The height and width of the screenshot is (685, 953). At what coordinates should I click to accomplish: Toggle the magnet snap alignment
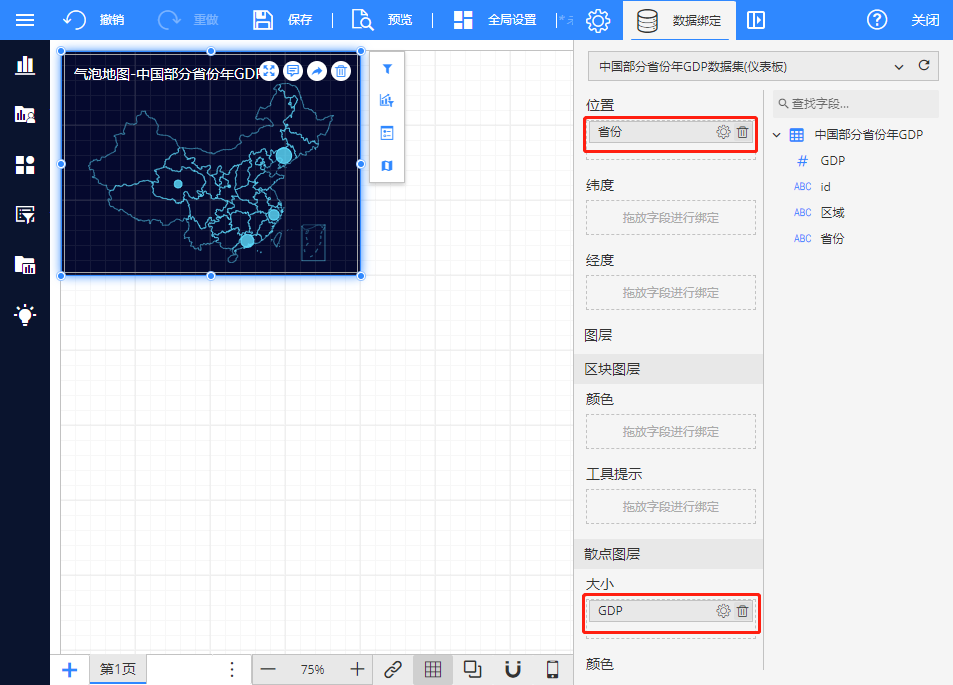tap(513, 670)
